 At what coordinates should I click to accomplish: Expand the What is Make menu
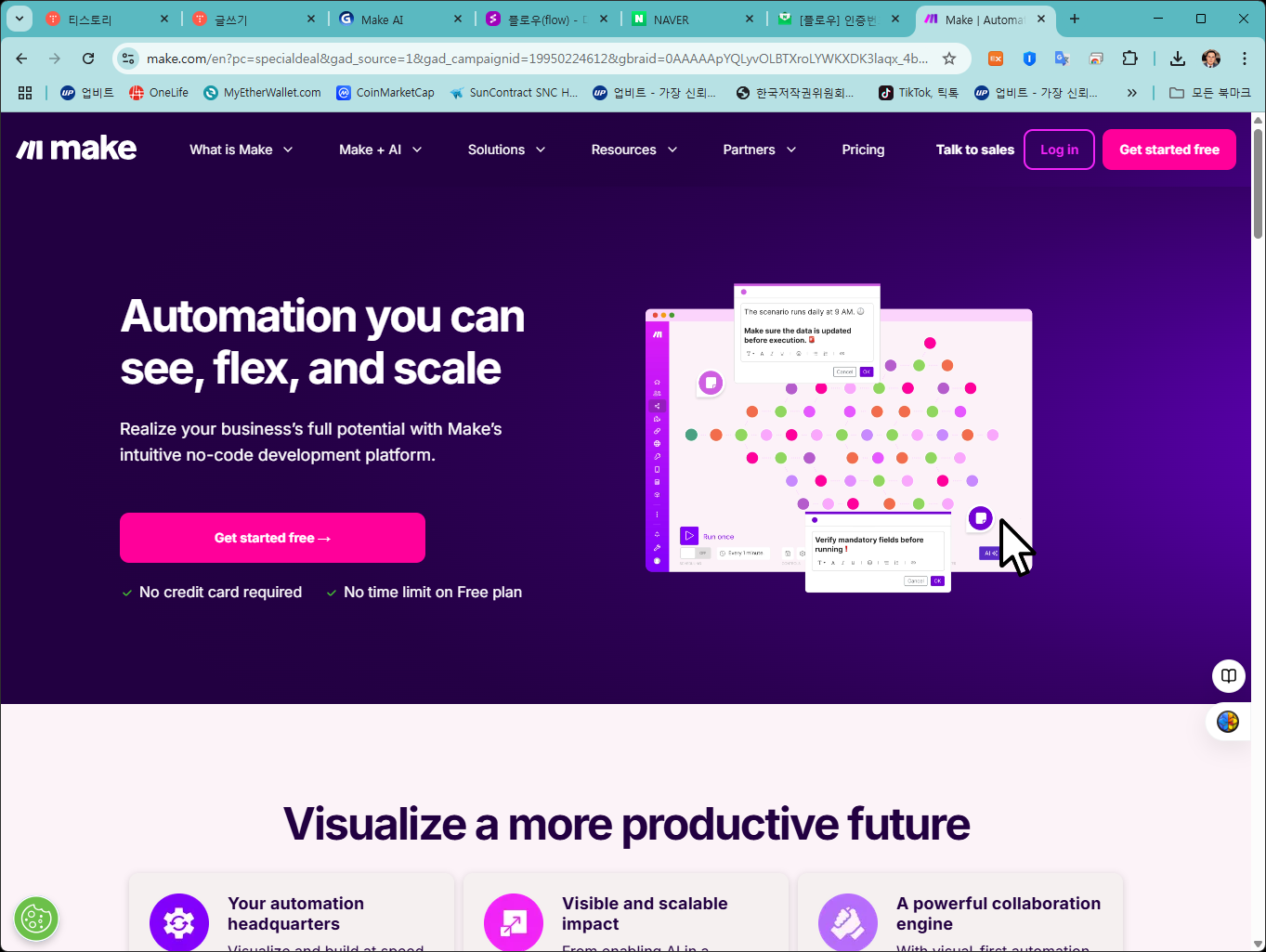point(241,150)
